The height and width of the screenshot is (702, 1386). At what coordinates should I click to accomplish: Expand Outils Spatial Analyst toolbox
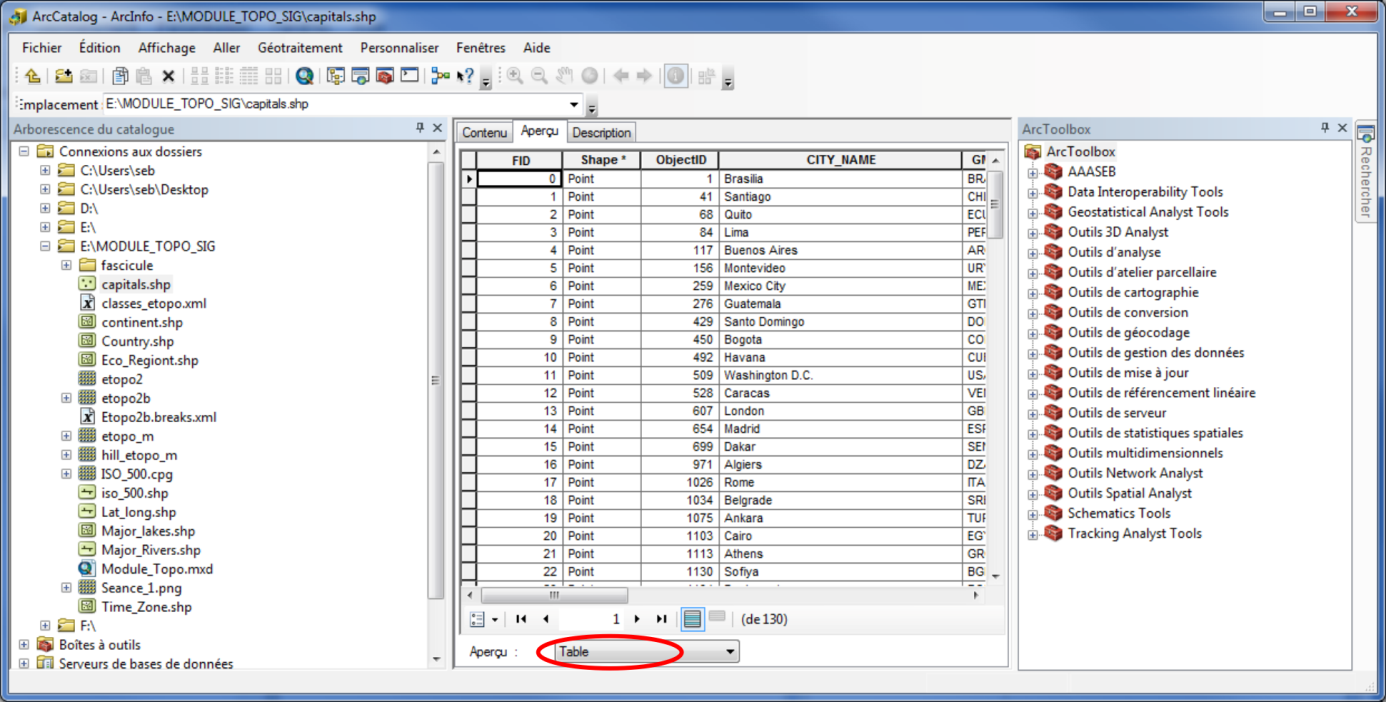(x=1032, y=493)
